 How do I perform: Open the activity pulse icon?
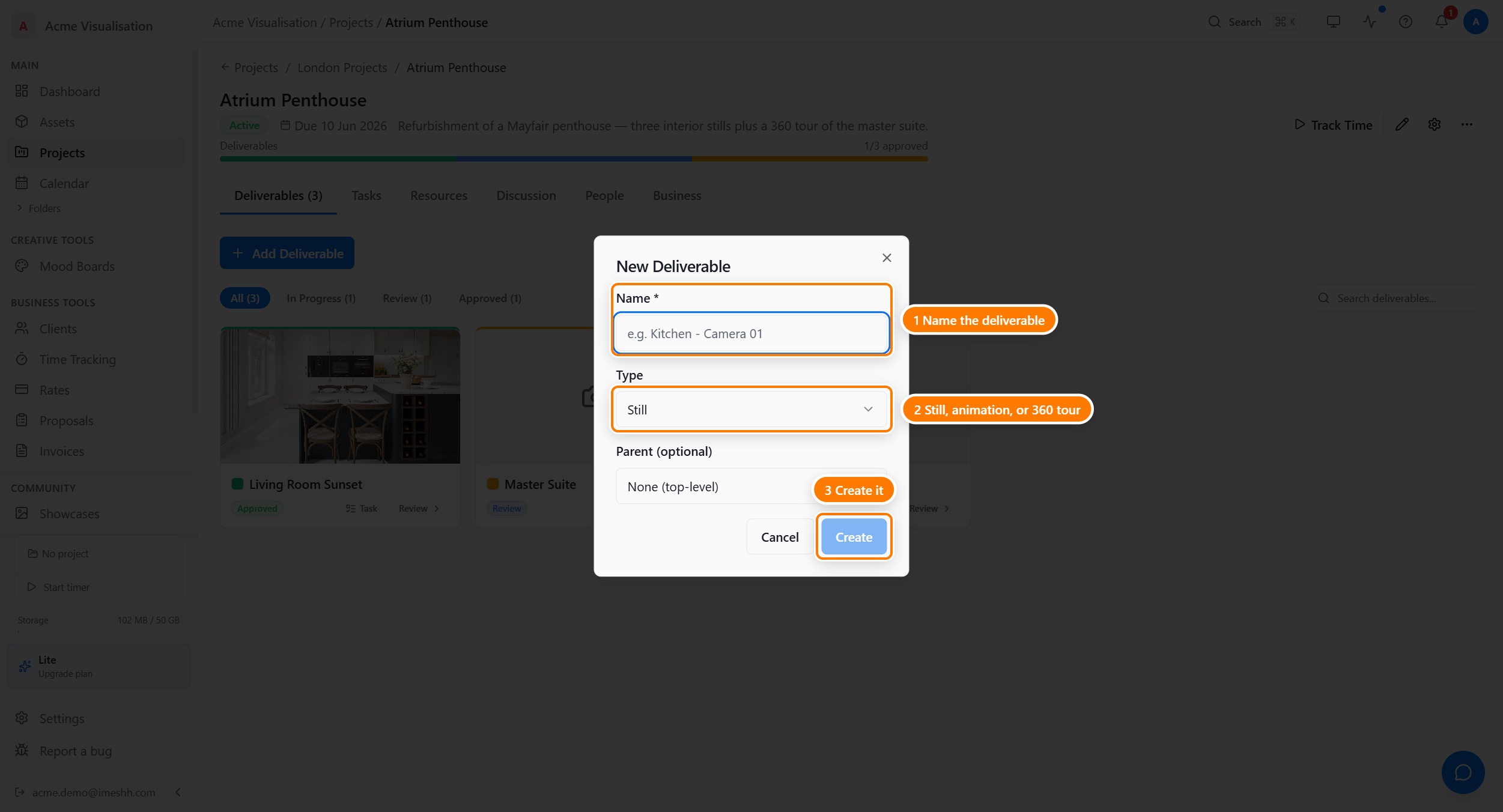point(1370,22)
